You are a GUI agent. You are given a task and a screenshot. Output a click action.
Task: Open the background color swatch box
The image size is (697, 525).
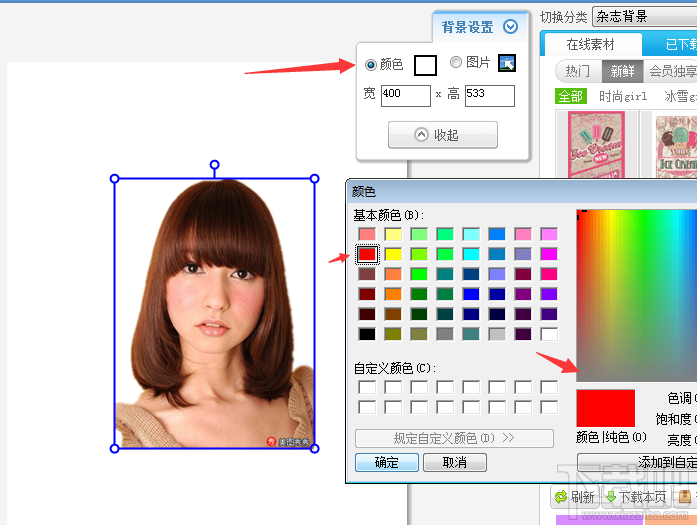coord(425,65)
